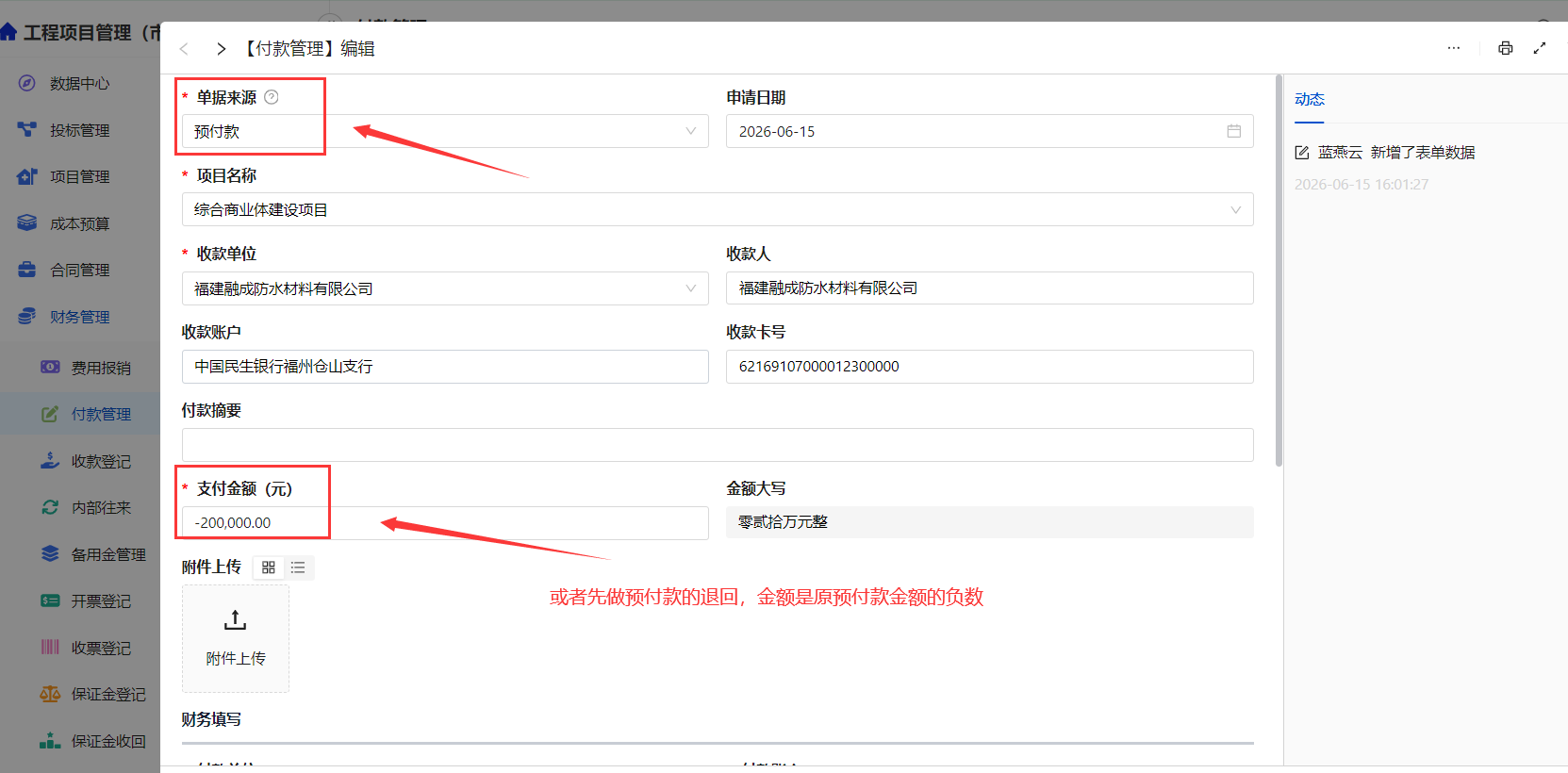This screenshot has height=773, width=1568.
Task: Click the 财务填写 section heading
Action: point(211,719)
